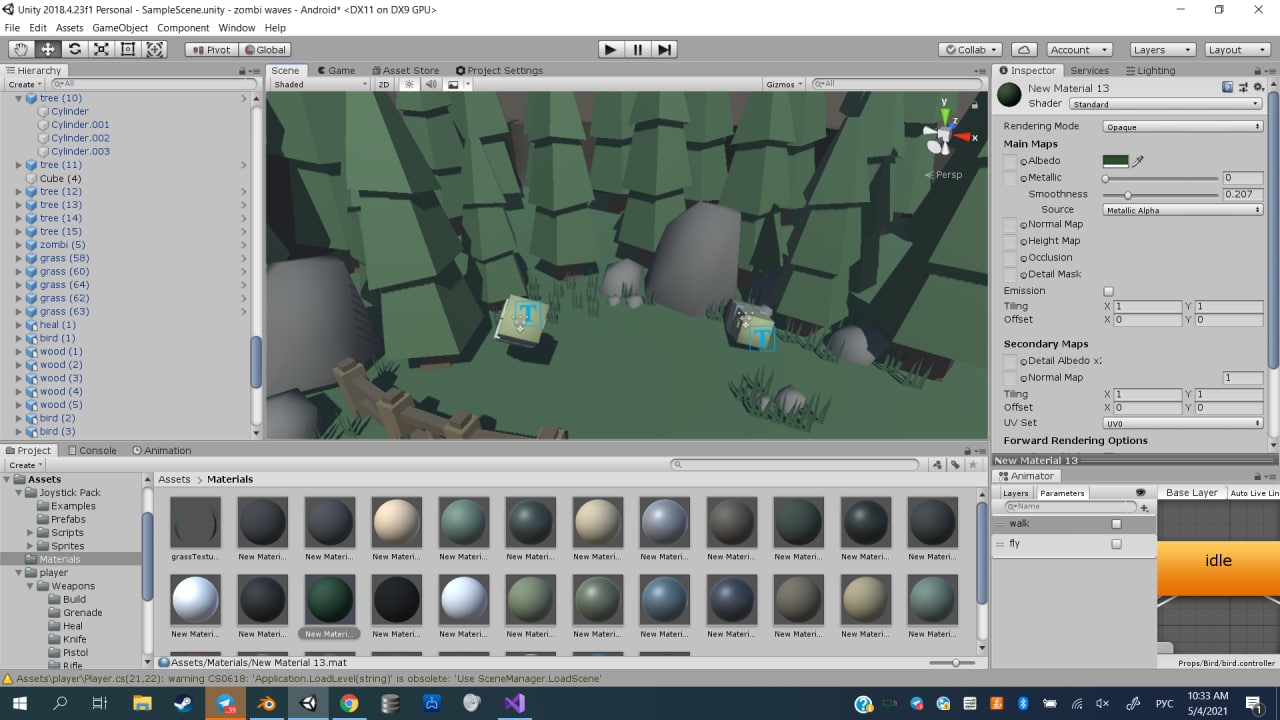Lock the Inspector panel
The width and height of the screenshot is (1280, 720).
click(1259, 70)
